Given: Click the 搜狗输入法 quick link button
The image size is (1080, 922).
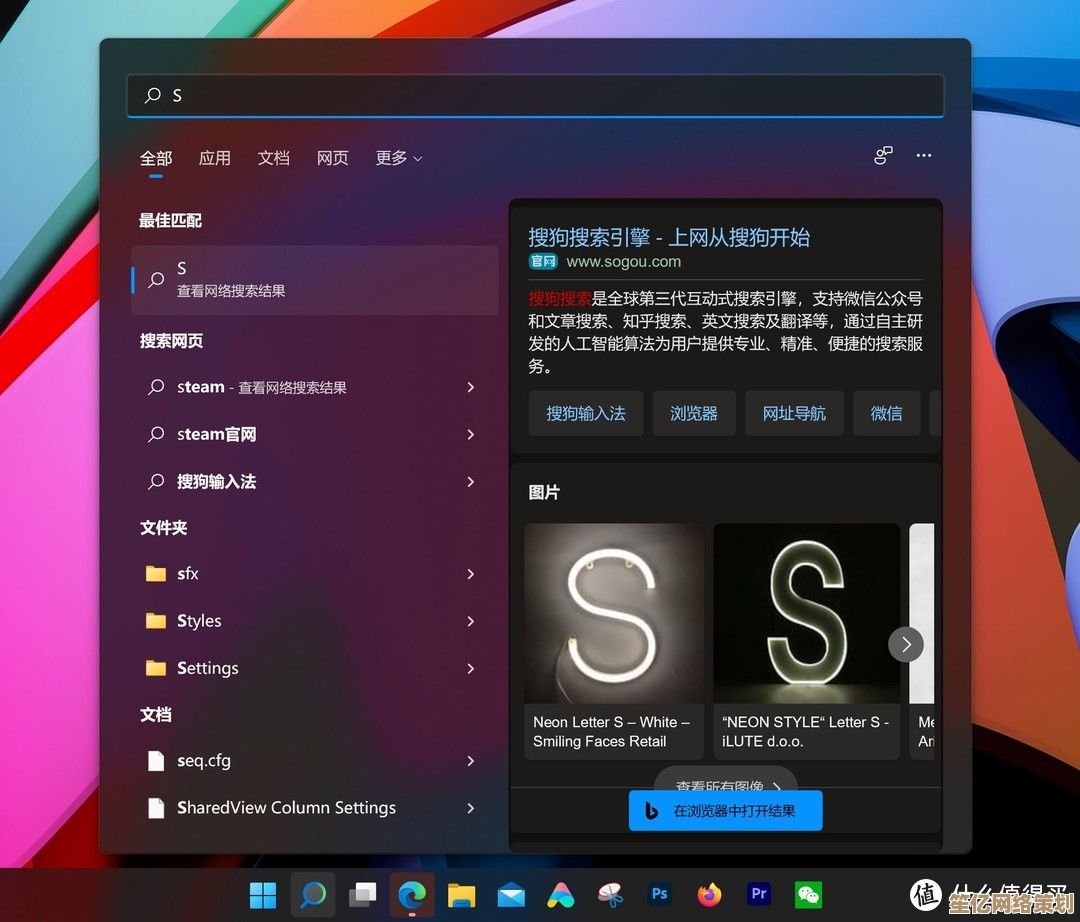Looking at the screenshot, I should [x=586, y=413].
